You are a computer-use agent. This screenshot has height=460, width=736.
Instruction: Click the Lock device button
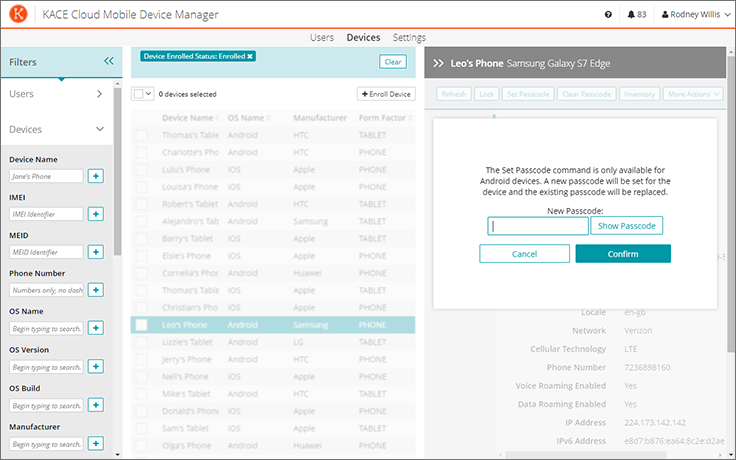tap(486, 94)
